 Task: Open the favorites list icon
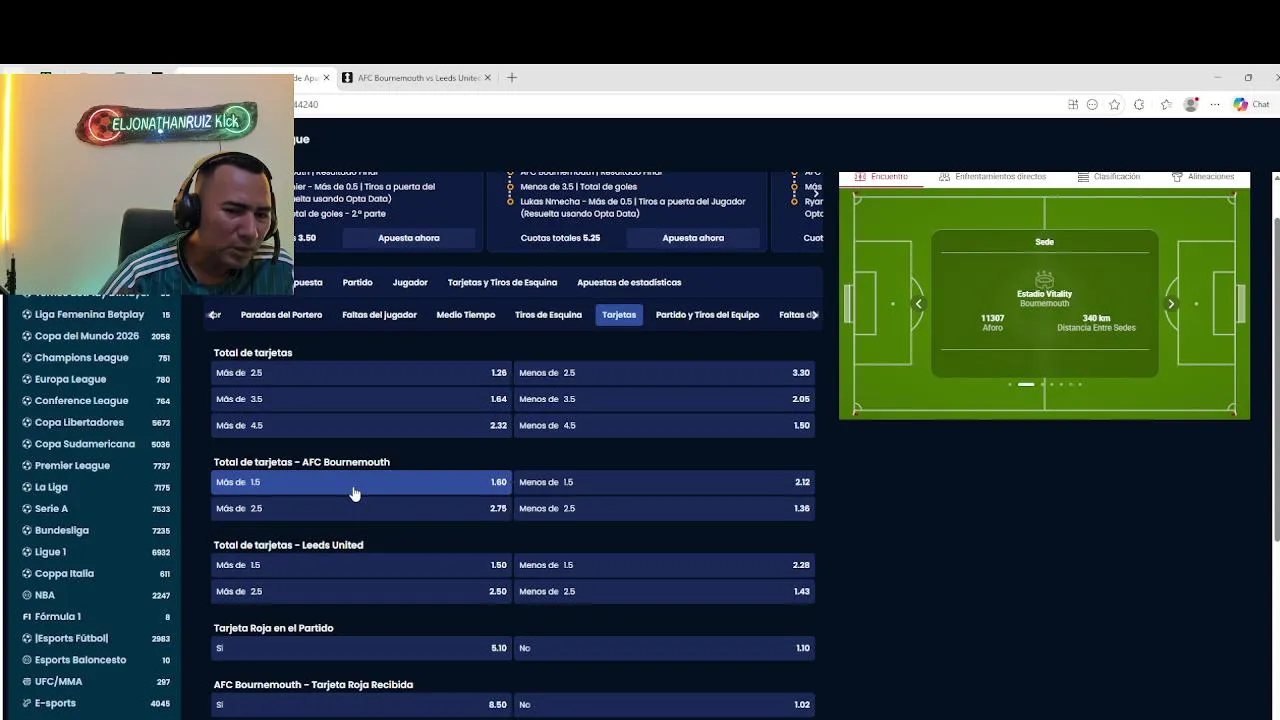coord(1166,104)
